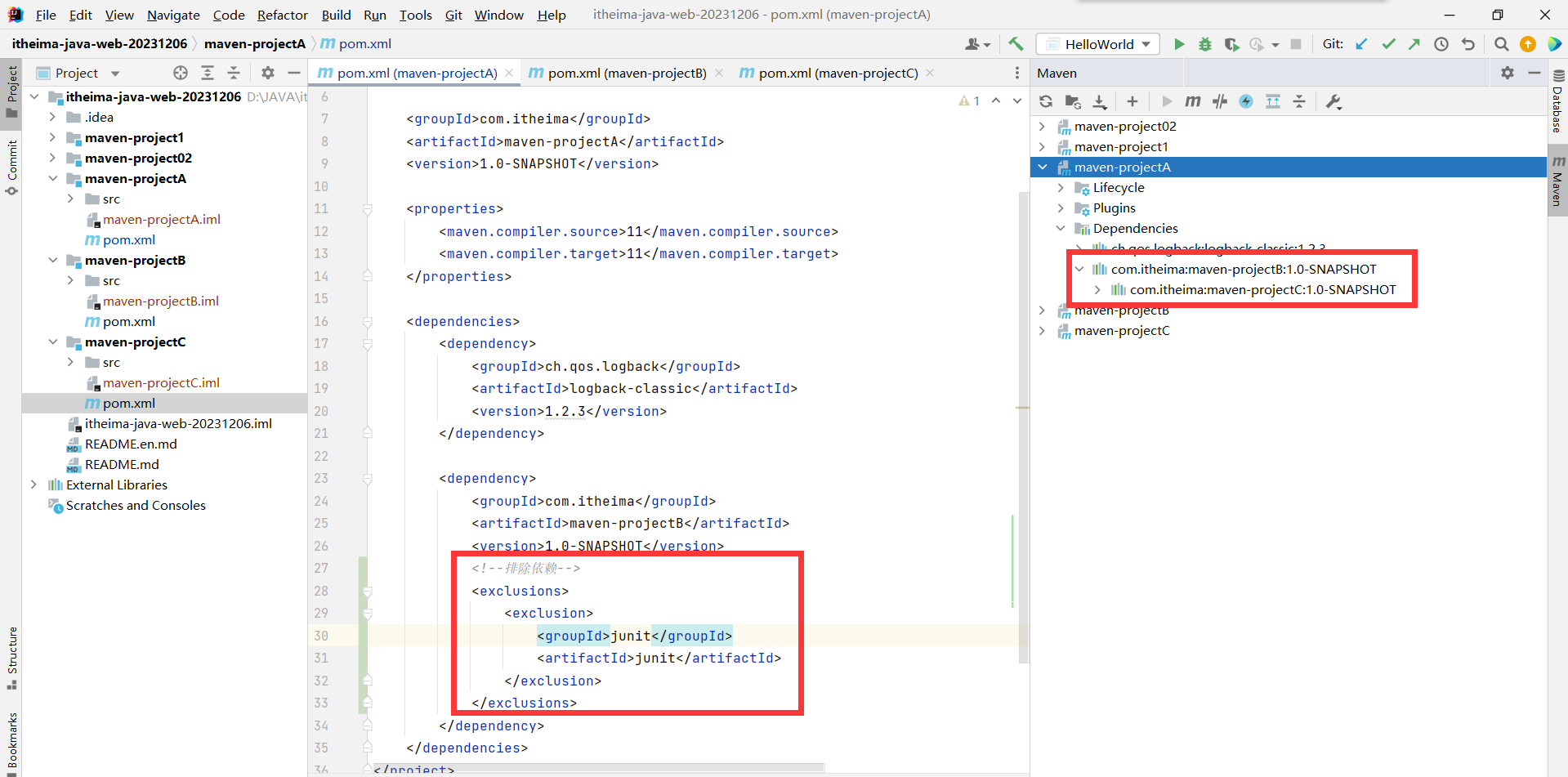The image size is (1568, 777).
Task: Run HelloWorld with the green play icon
Action: click(1179, 44)
